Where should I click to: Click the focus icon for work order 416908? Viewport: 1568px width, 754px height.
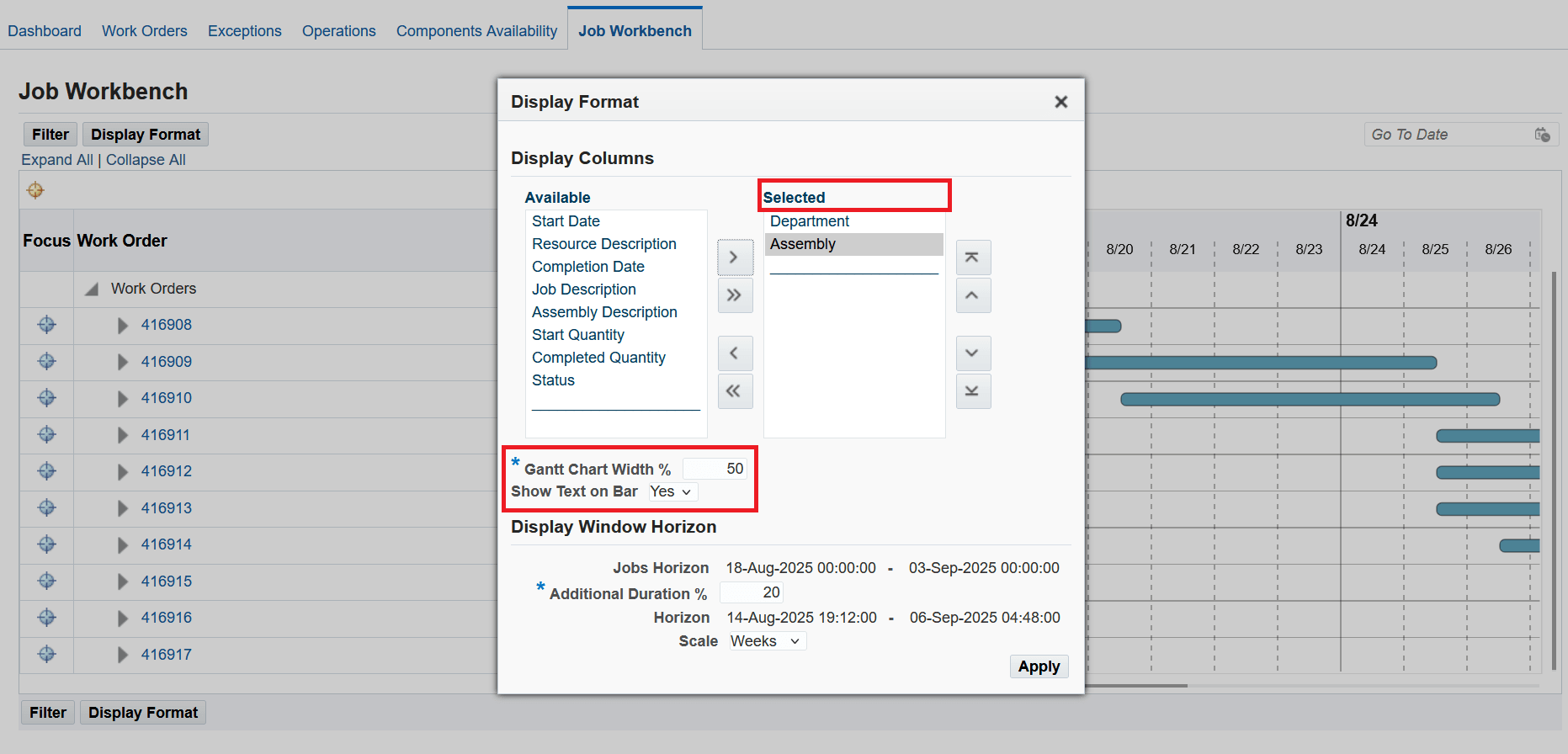pyautogui.click(x=47, y=325)
